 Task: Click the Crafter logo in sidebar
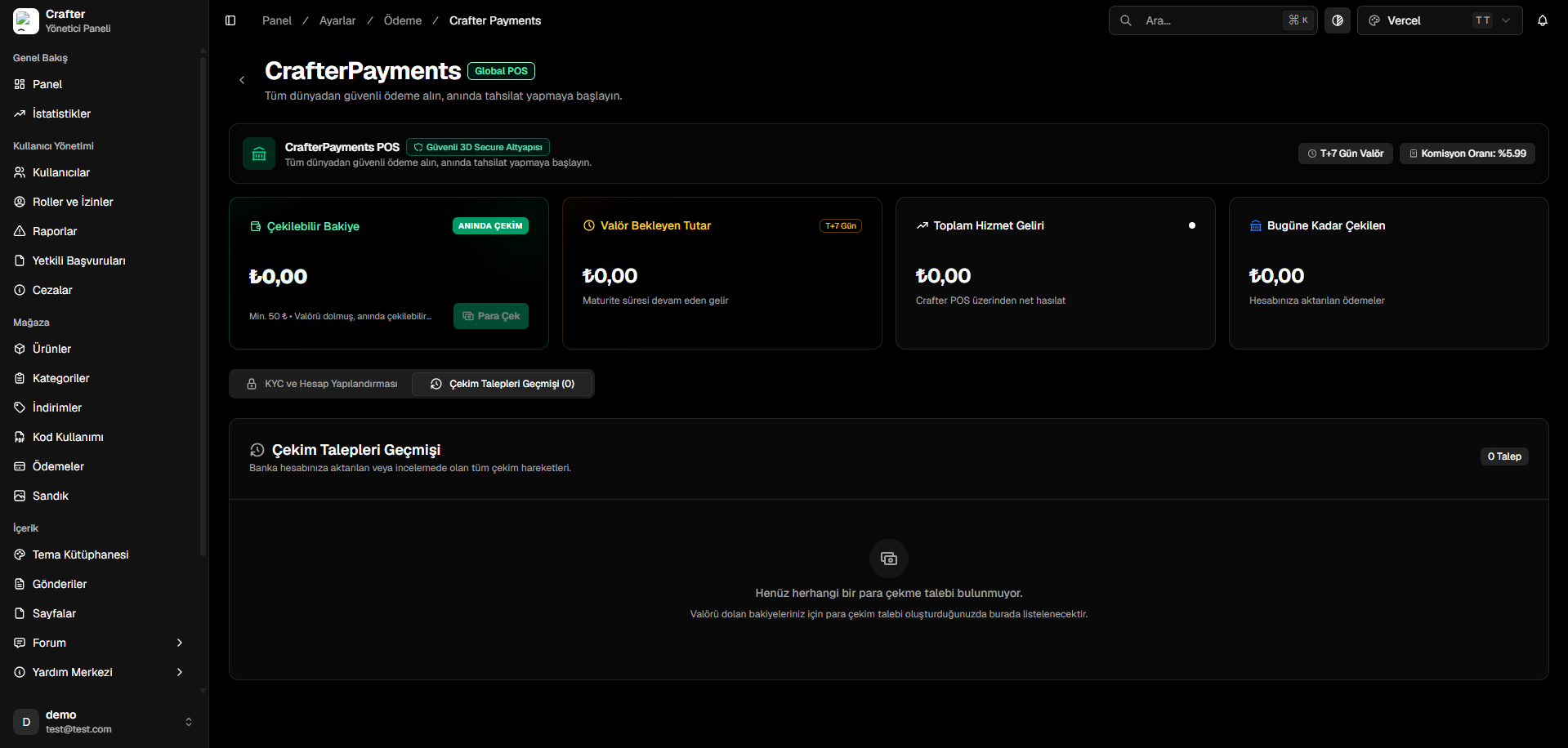click(26, 21)
